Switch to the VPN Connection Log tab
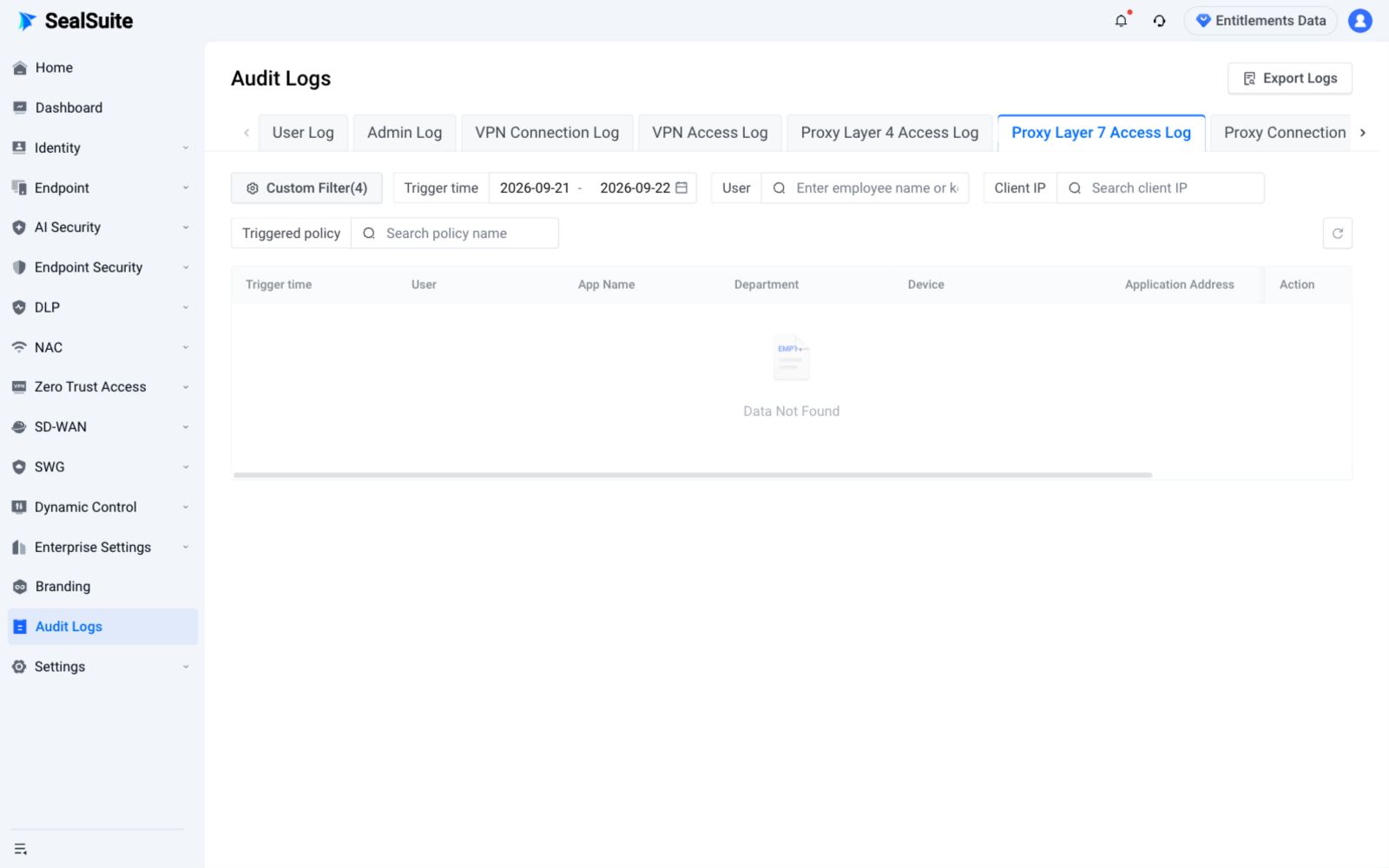 (547, 133)
